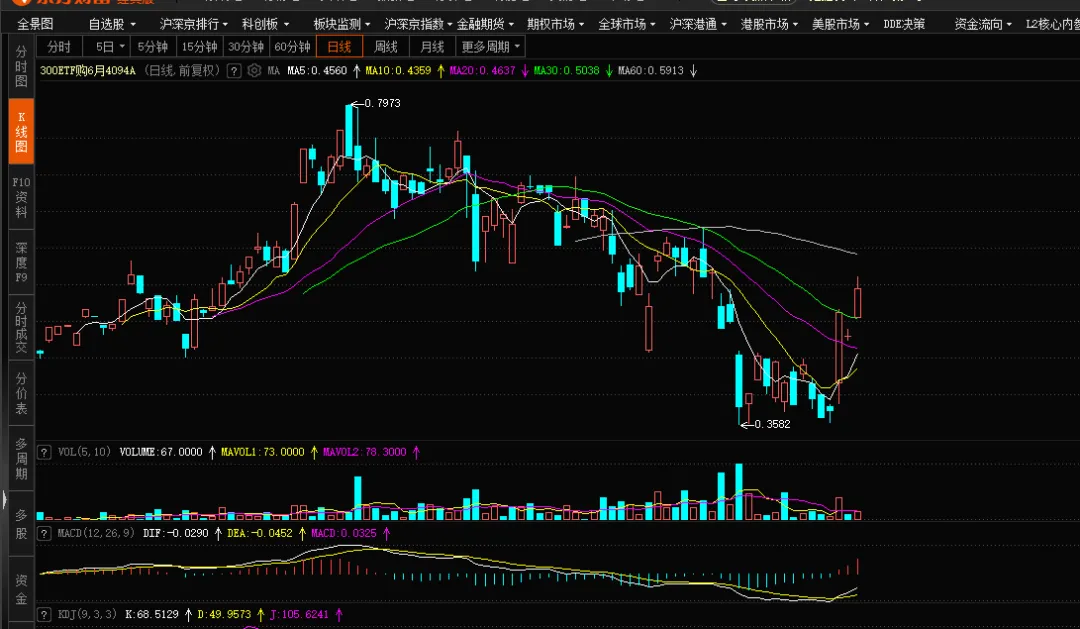Screen dimensions: 1080x629
Task: Expand 更多周期 dropdown
Action: [491, 47]
